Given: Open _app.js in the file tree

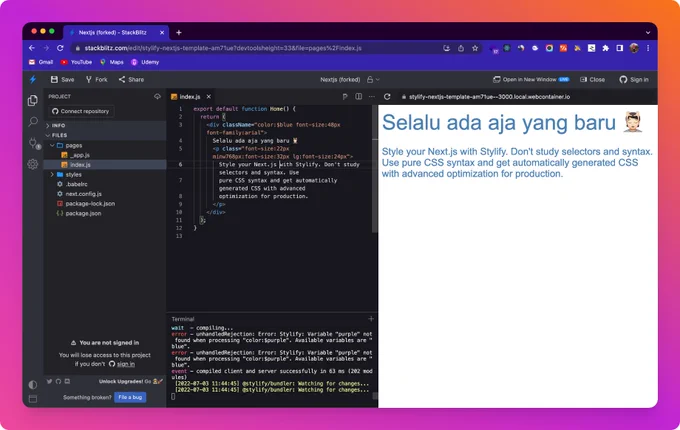Looking at the screenshot, I should [105, 155].
